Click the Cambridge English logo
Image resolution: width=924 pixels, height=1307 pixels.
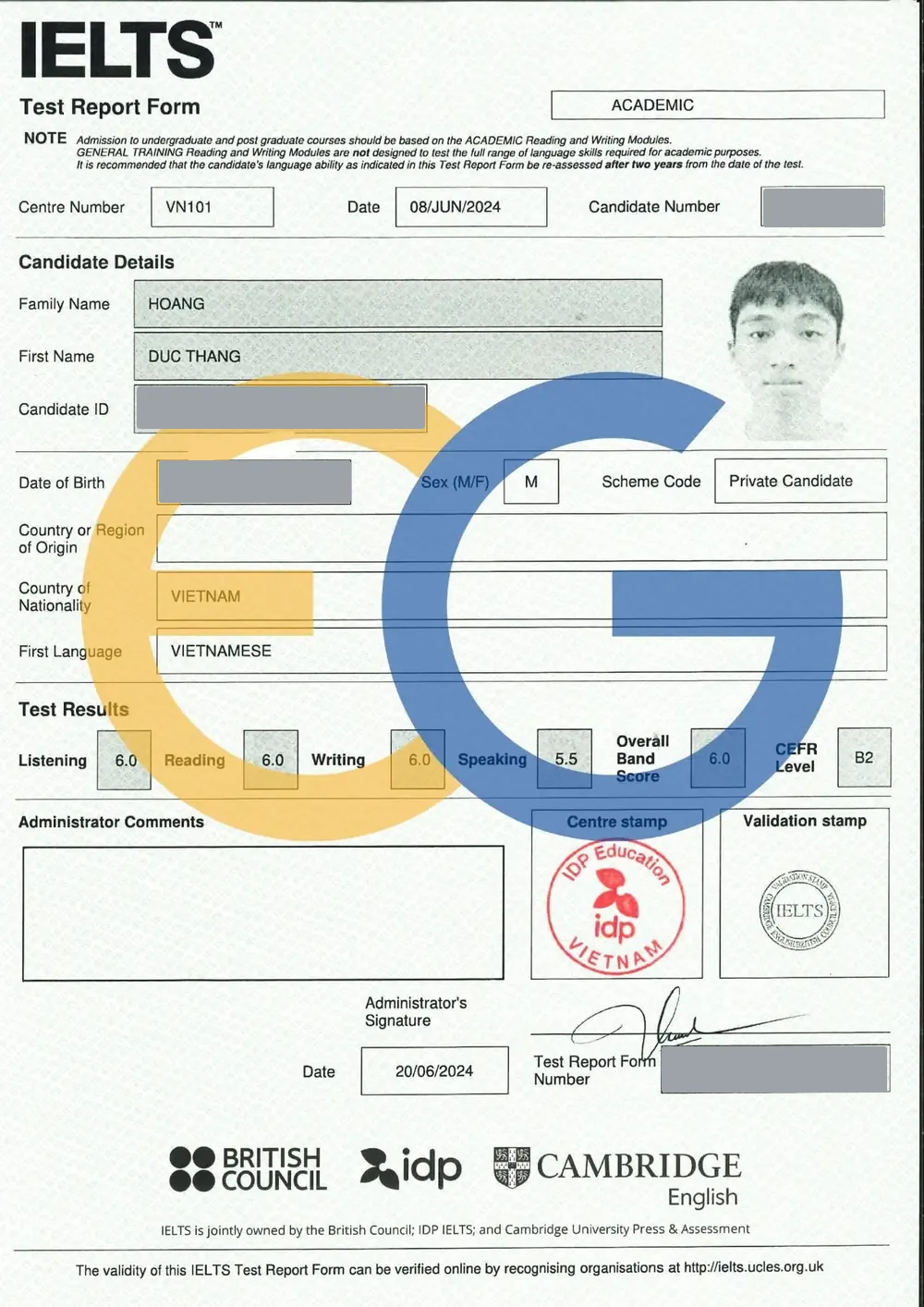[617, 1178]
